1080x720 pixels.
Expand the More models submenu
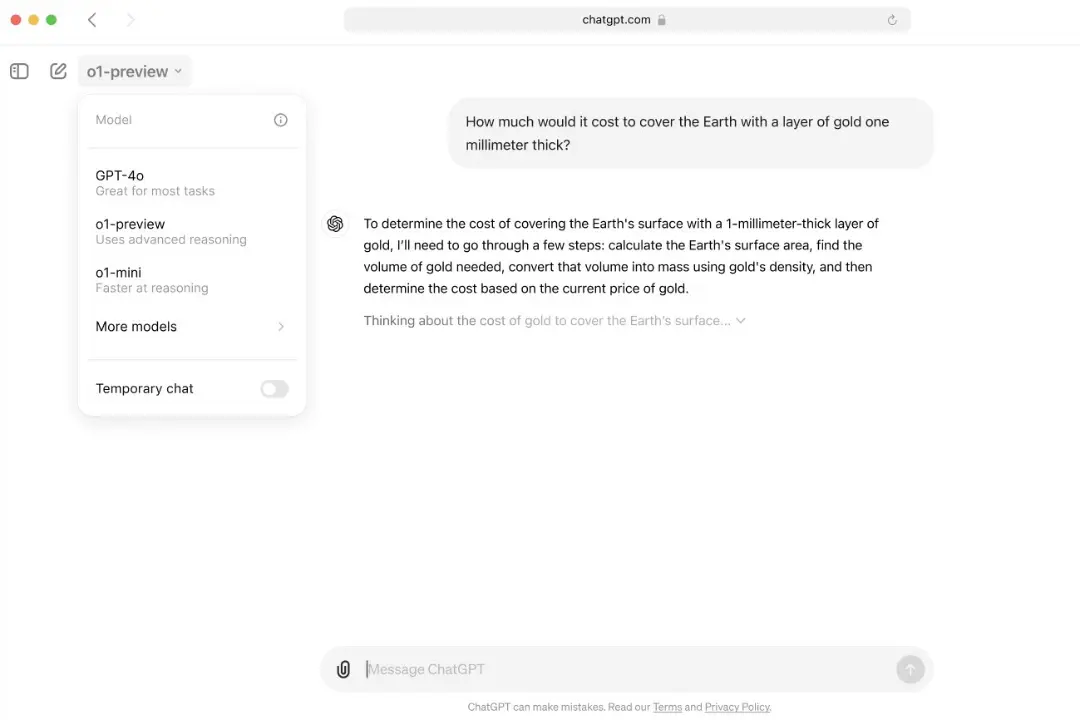(191, 327)
